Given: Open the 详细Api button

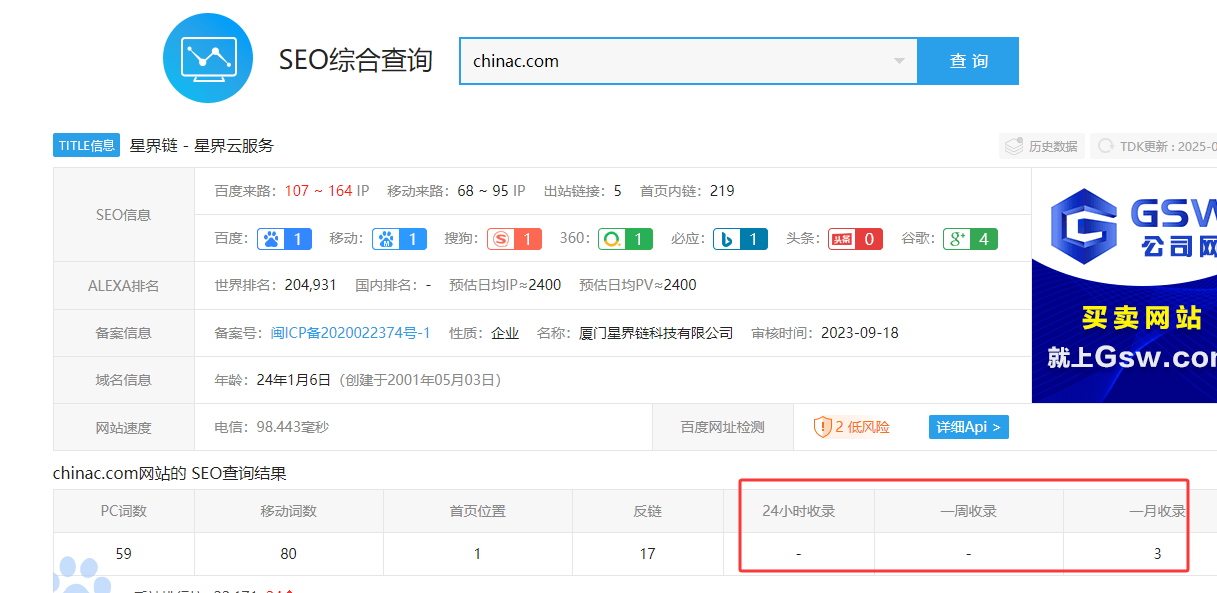Looking at the screenshot, I should [969, 427].
